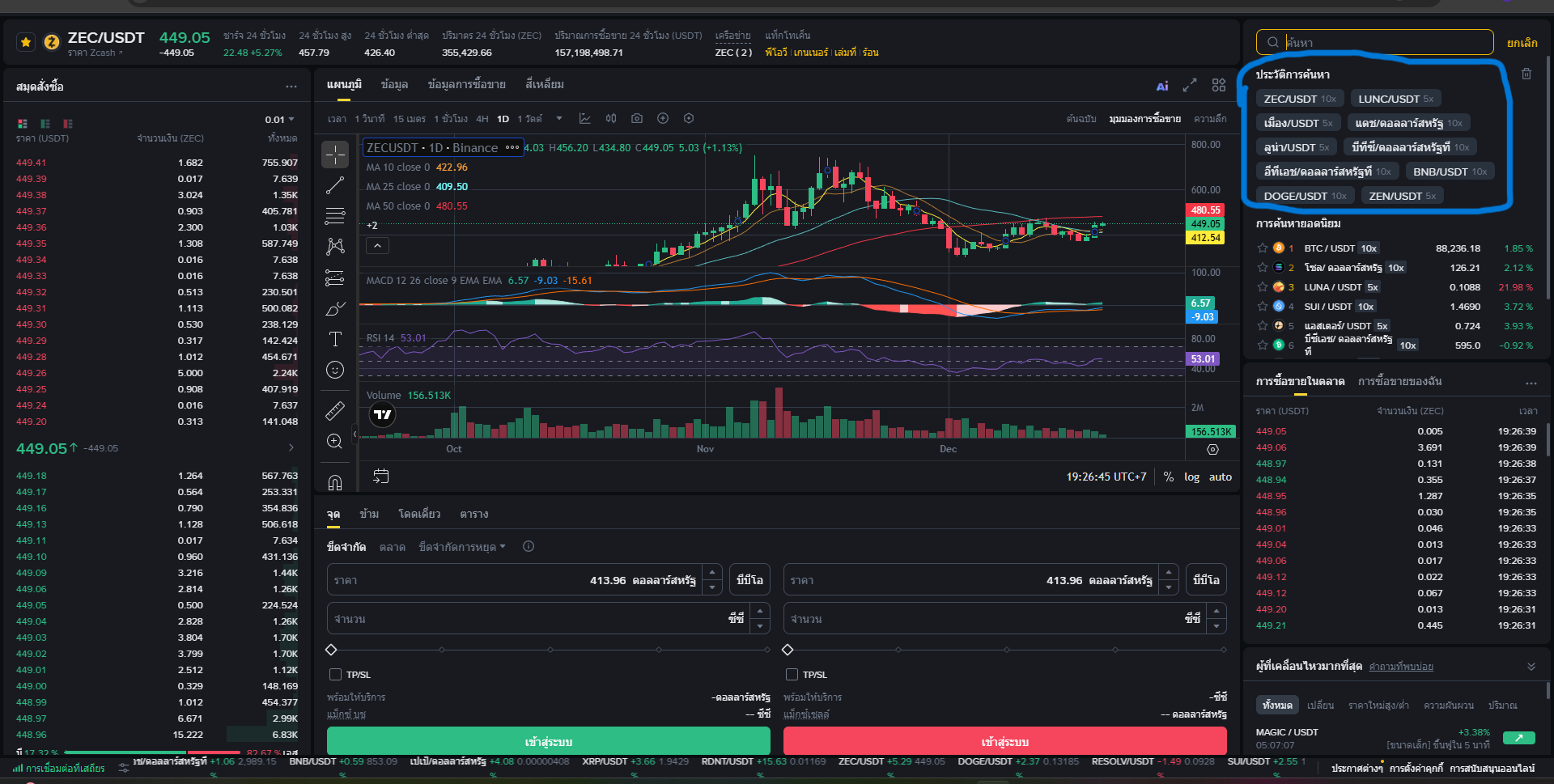
Task: Select the ตาราง trading tab
Action: pos(473,515)
